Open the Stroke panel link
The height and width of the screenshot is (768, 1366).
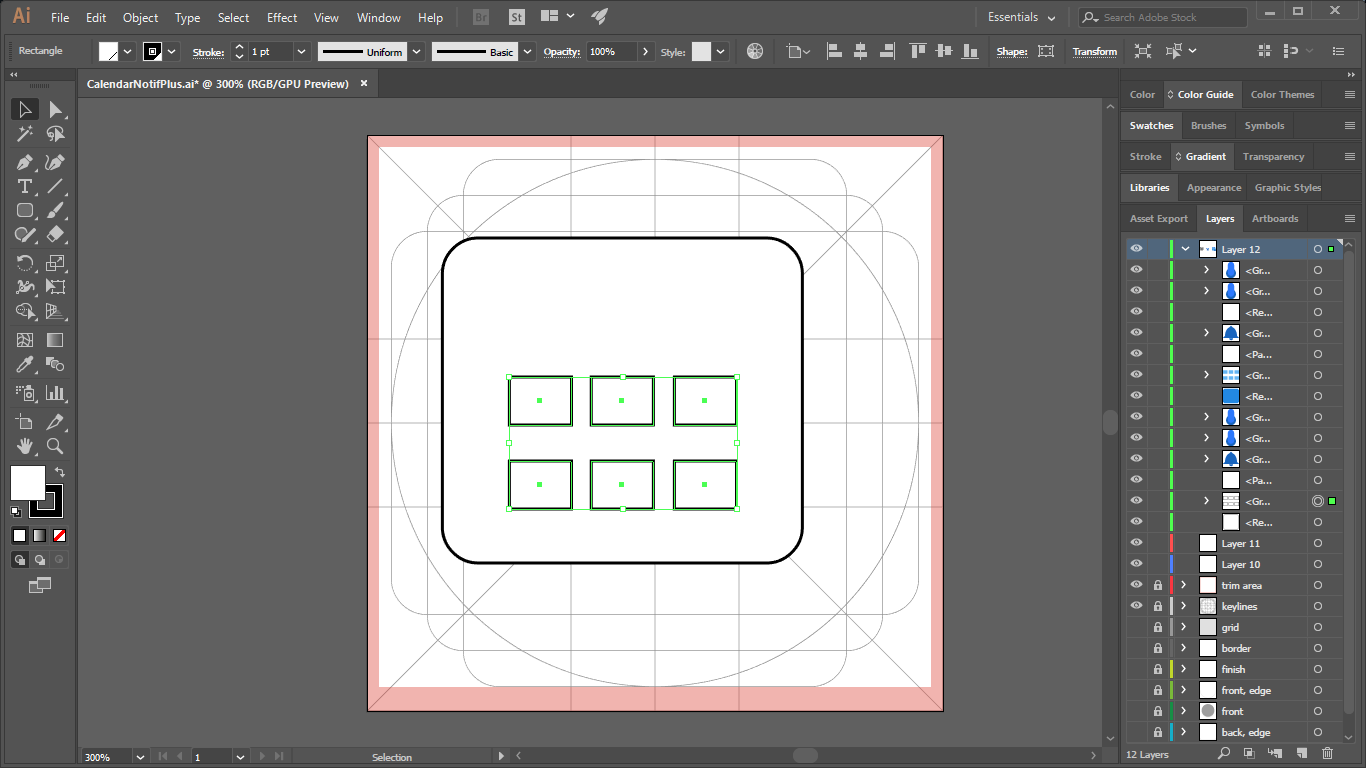coord(208,52)
